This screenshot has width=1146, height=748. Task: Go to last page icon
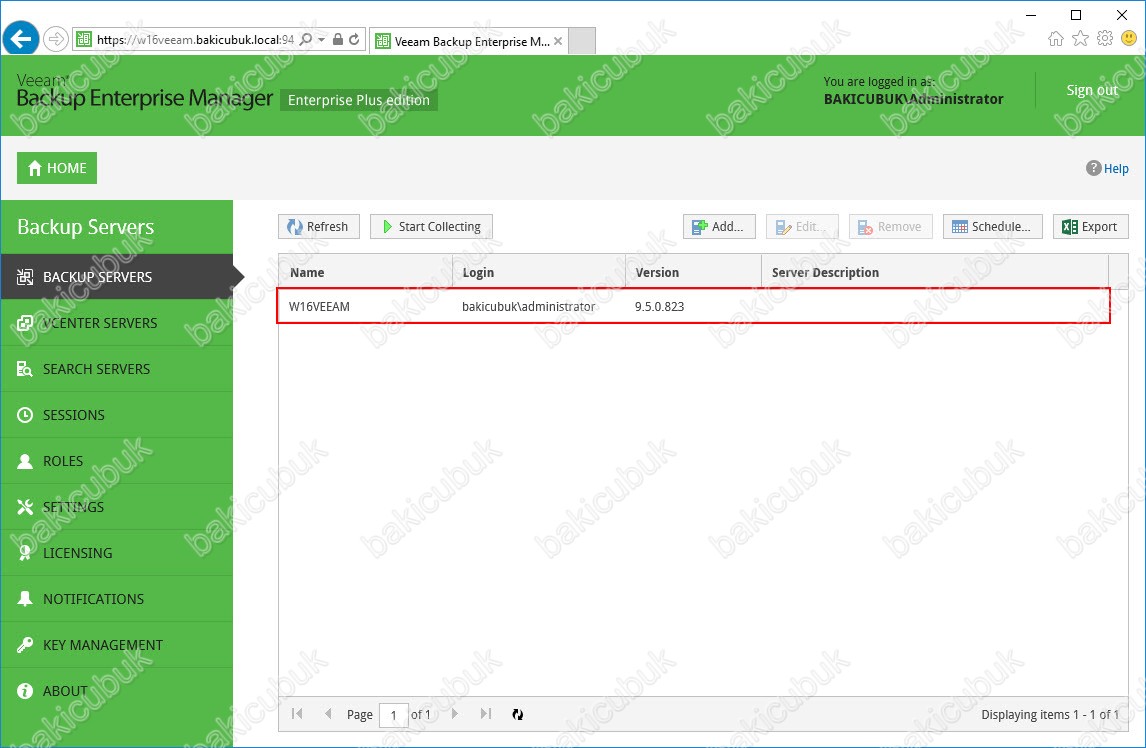pos(486,714)
